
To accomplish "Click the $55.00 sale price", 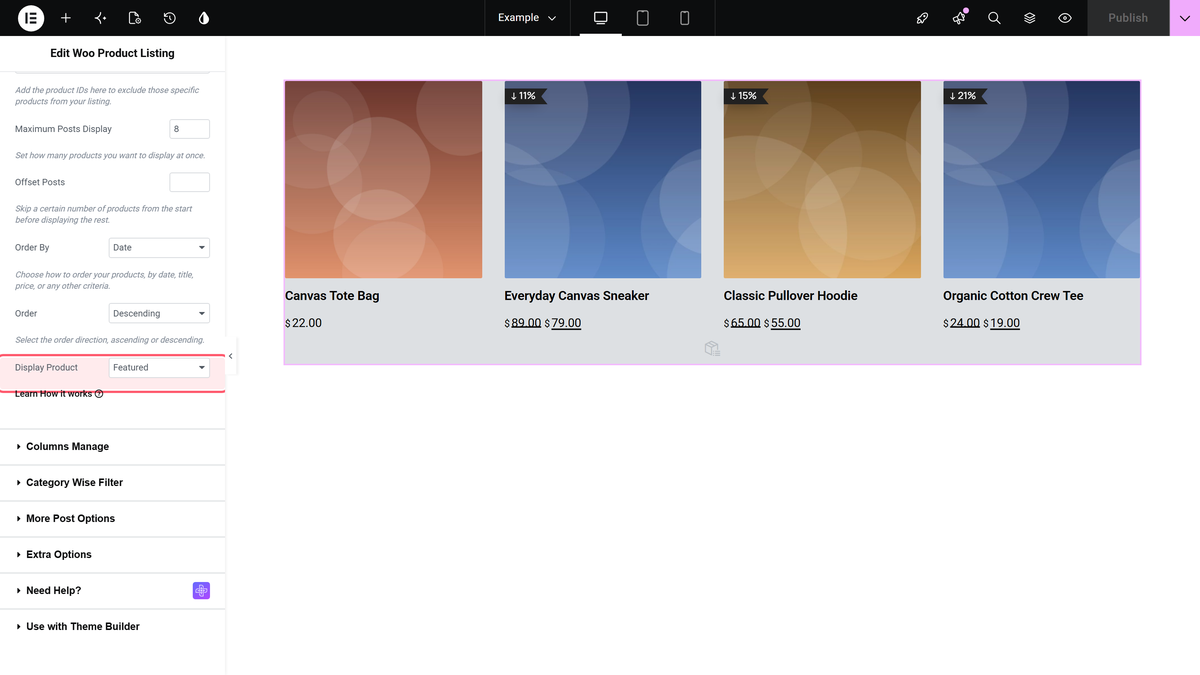I will coord(782,323).
